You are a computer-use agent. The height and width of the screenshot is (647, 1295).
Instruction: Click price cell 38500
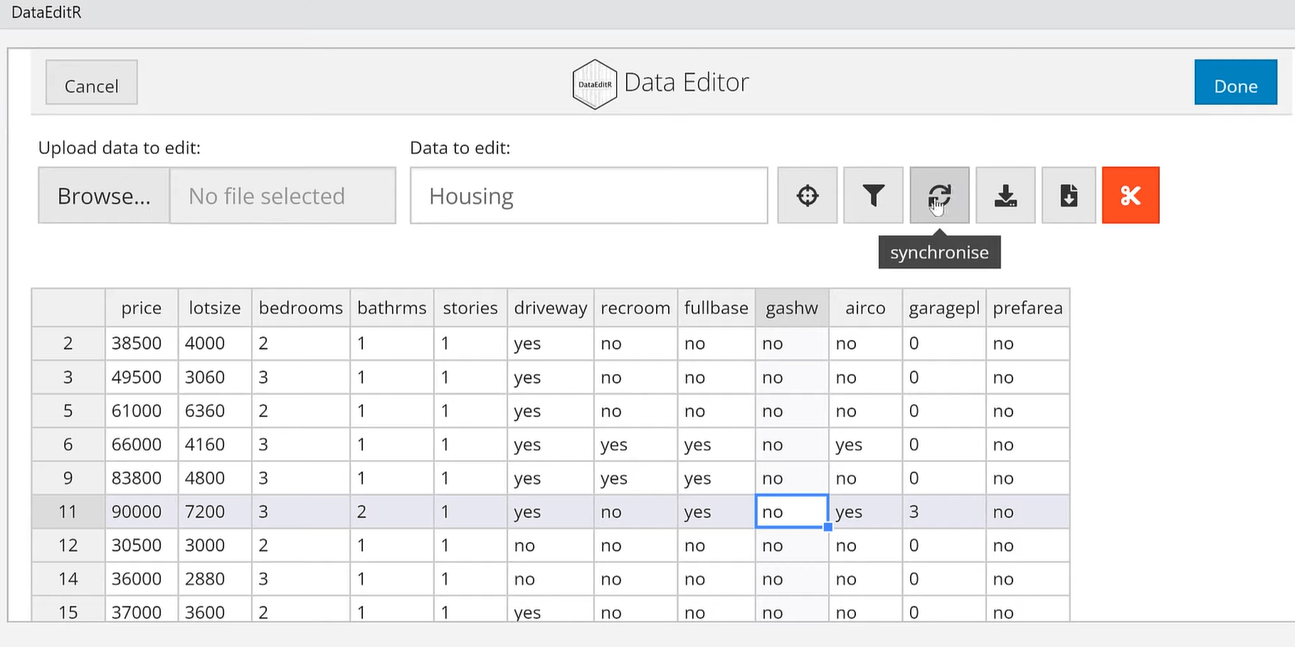tap(141, 343)
